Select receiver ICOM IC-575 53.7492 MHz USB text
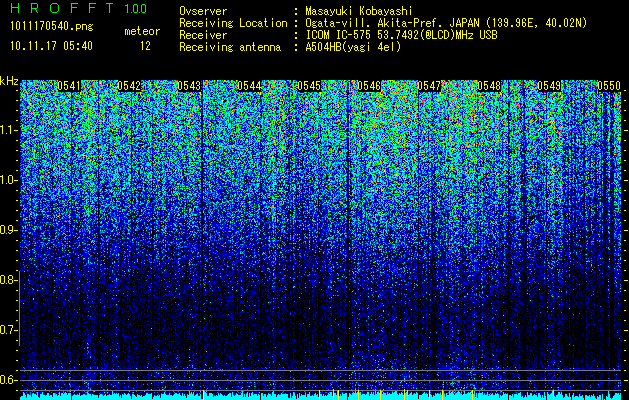The height and width of the screenshot is (400, 629). click(x=401, y=35)
